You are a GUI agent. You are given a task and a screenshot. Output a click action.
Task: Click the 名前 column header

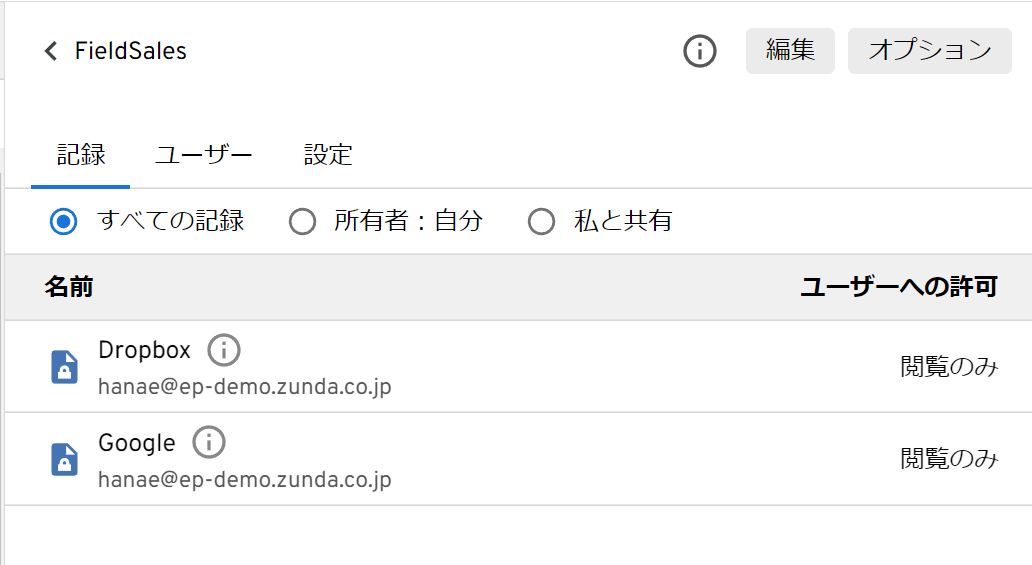[x=69, y=288]
